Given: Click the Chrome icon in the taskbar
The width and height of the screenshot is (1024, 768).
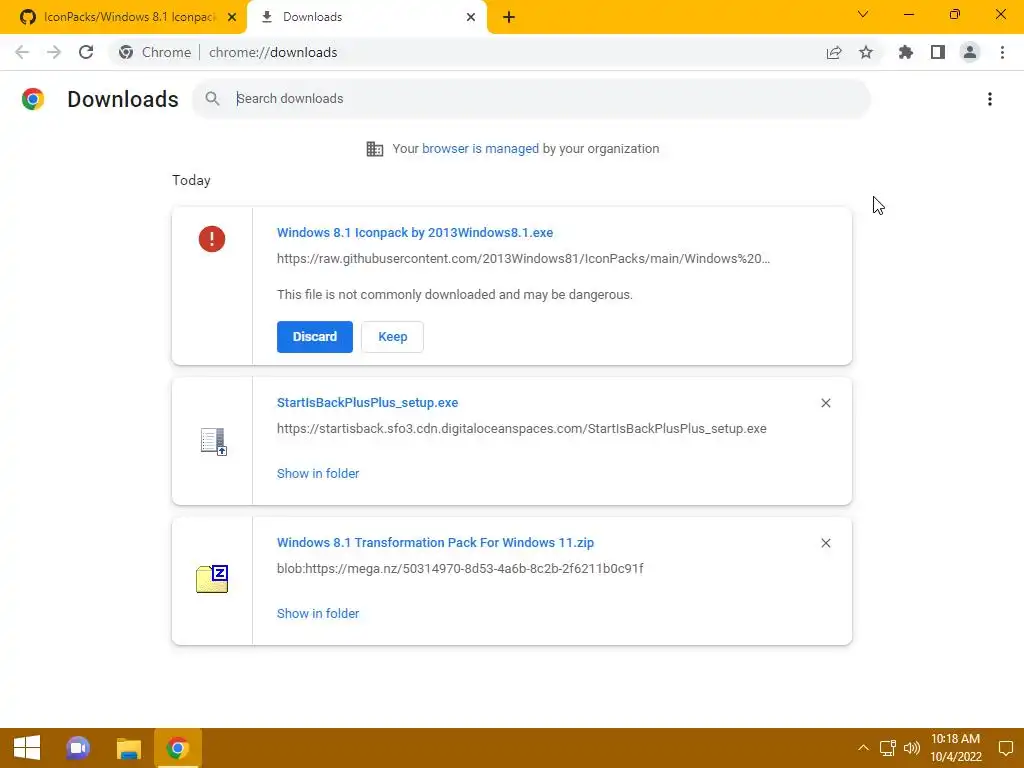Looking at the screenshot, I should pyautogui.click(x=178, y=748).
